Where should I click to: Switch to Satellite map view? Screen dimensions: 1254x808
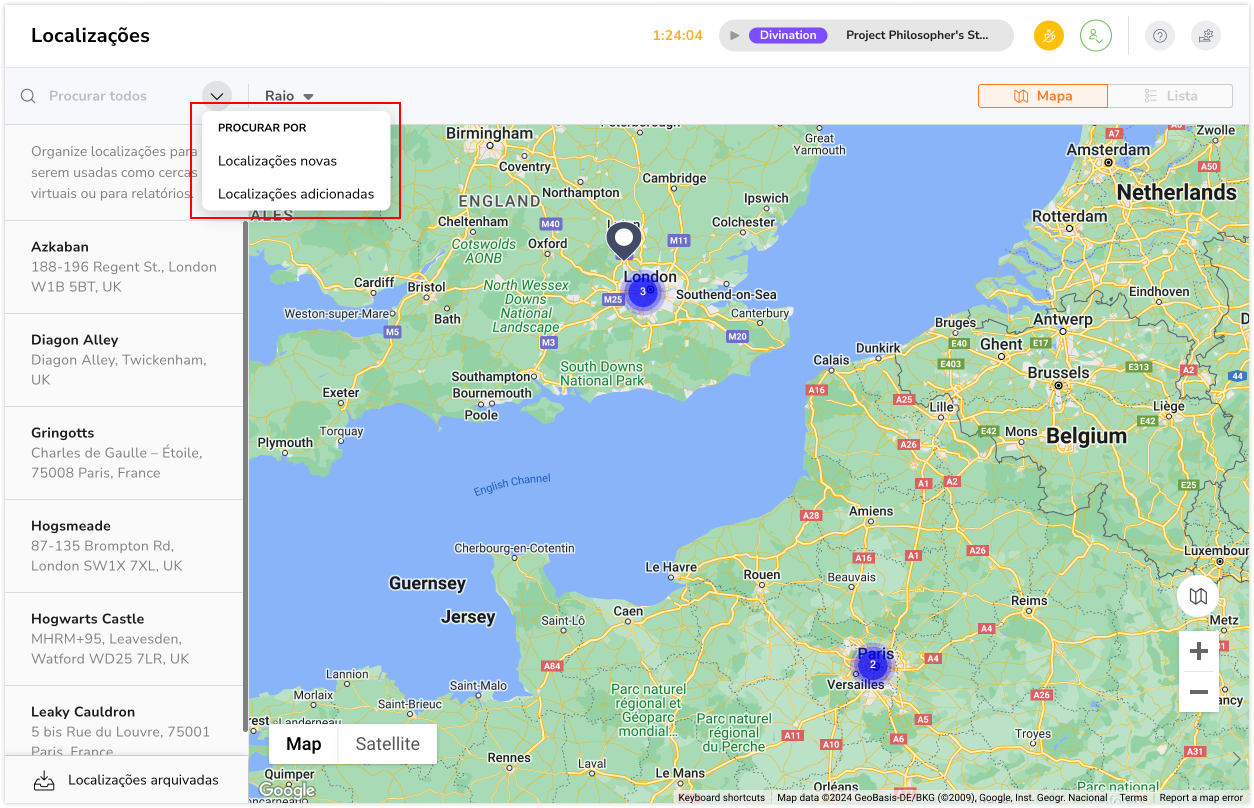click(388, 744)
